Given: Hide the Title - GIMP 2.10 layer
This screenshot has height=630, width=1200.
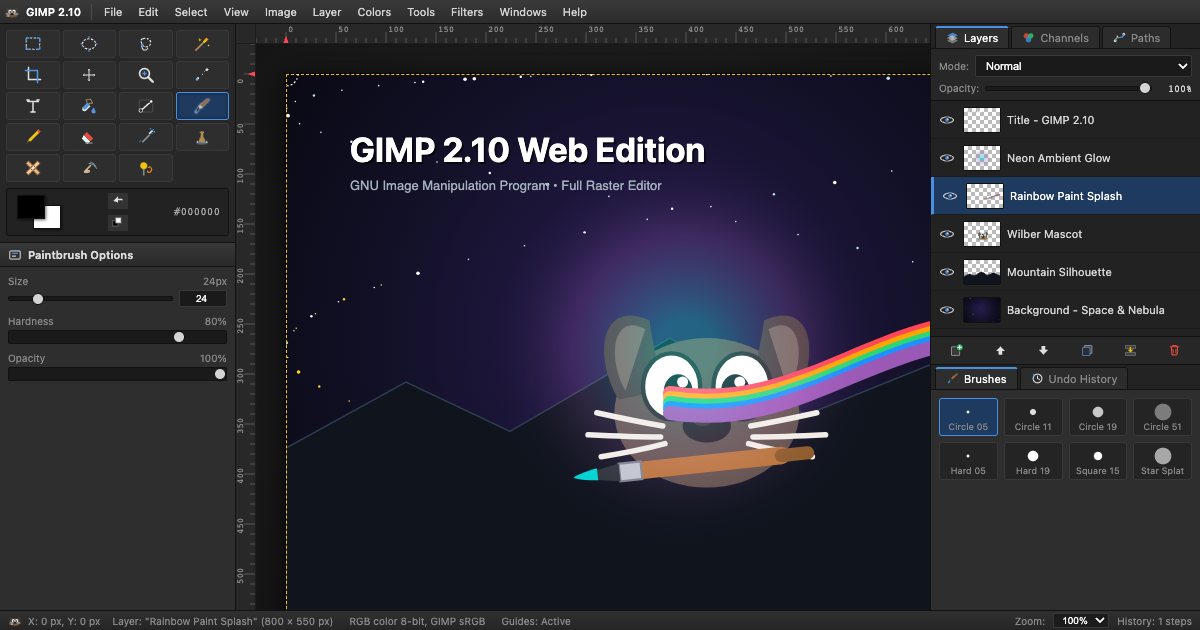Looking at the screenshot, I should click(x=947, y=120).
